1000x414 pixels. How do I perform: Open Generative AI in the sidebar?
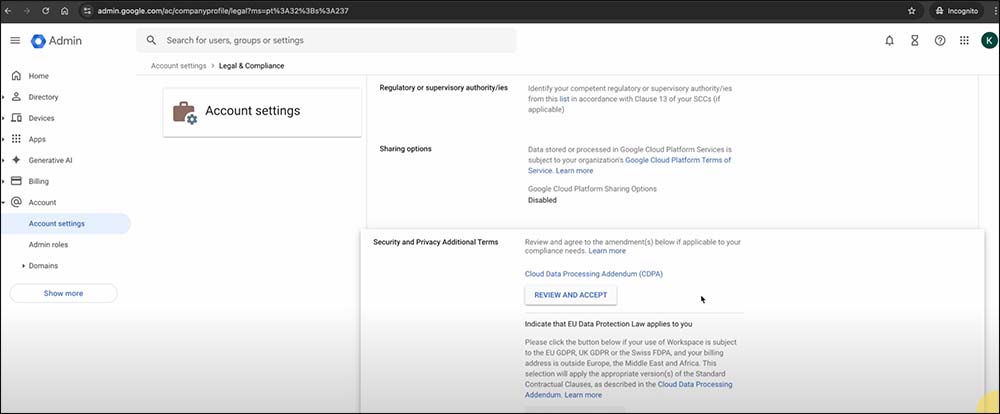click(50, 160)
